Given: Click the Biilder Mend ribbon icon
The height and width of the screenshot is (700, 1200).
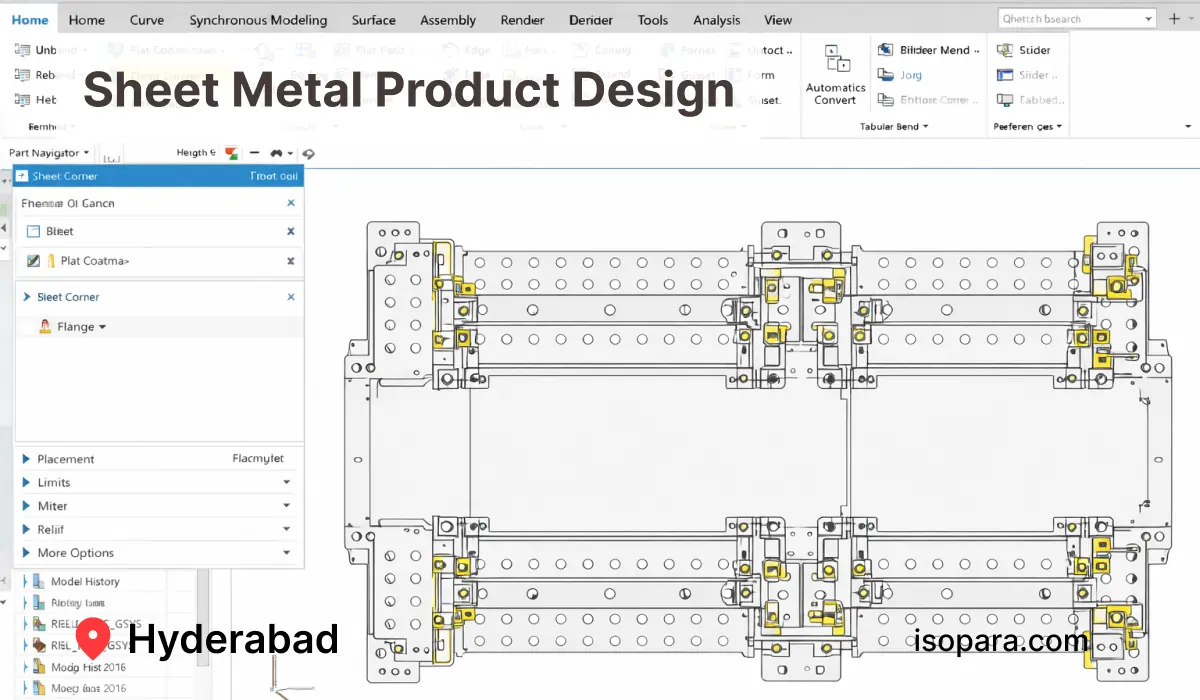Looking at the screenshot, I should pyautogui.click(x=885, y=50).
